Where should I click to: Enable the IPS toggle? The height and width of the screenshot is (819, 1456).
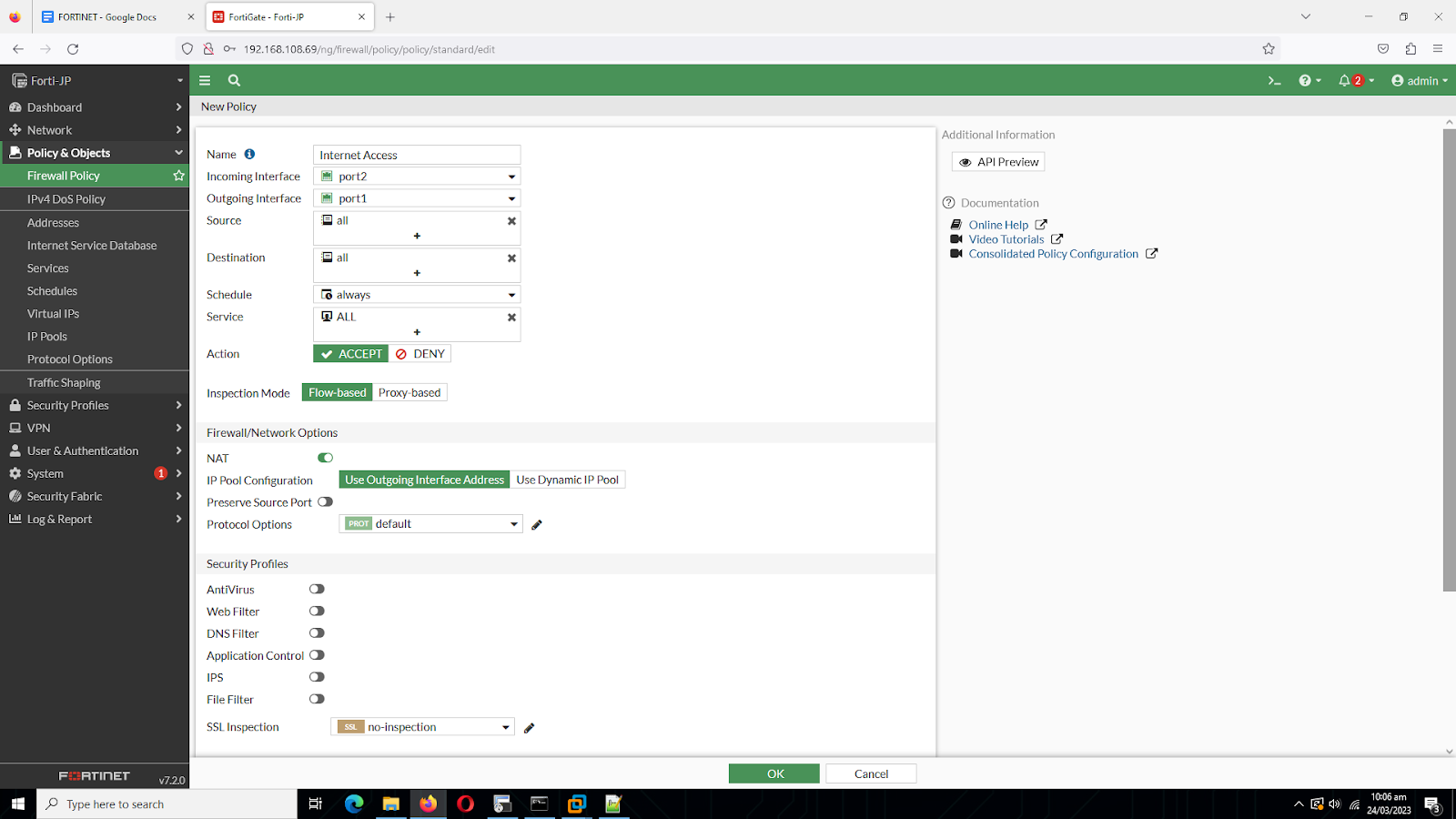point(317,676)
